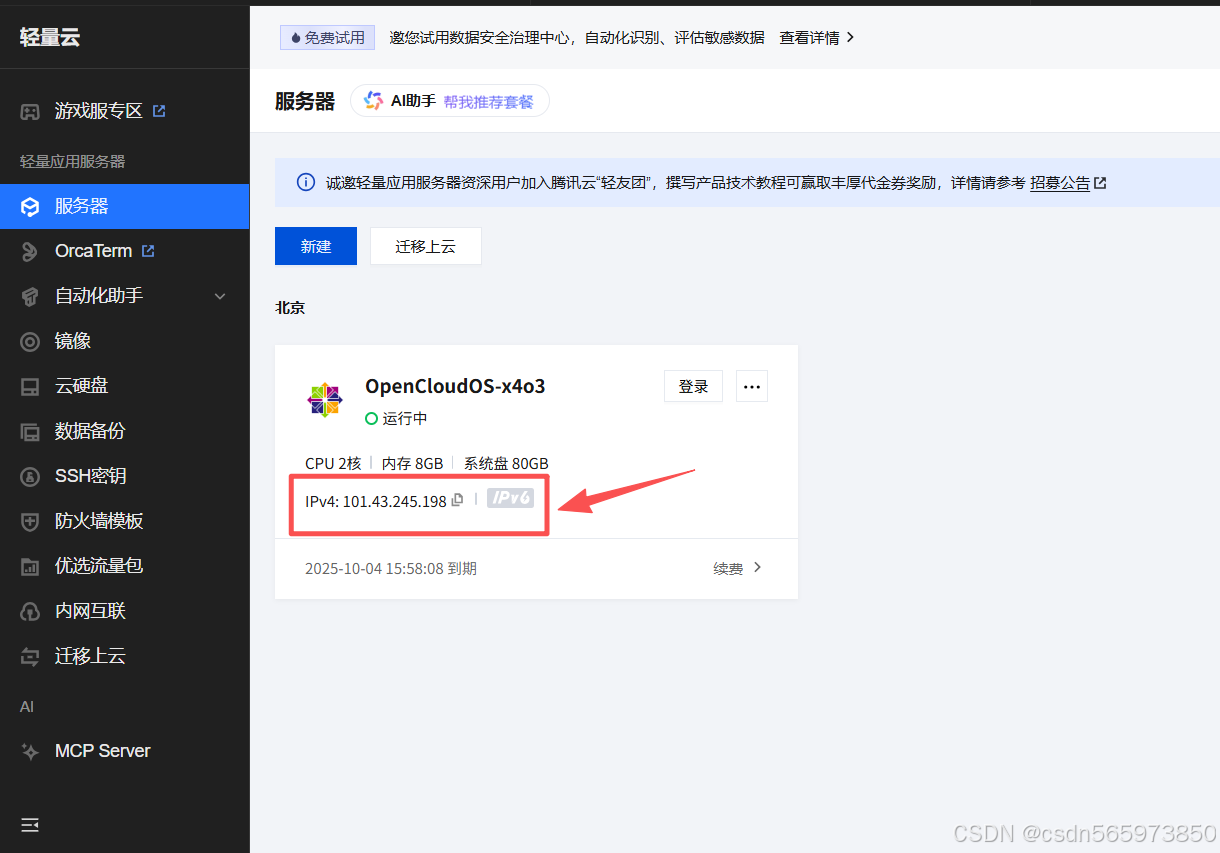Click the green 运行中 status indicator

point(371,418)
